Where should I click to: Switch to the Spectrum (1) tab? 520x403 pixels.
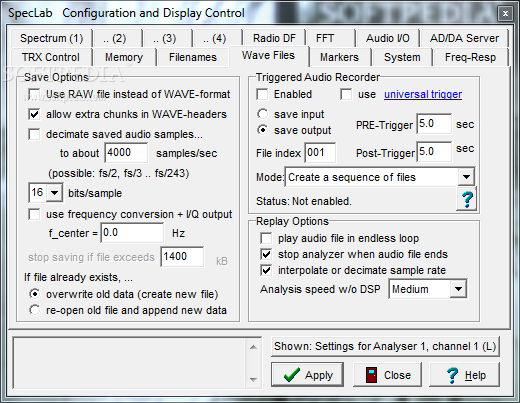[51, 38]
